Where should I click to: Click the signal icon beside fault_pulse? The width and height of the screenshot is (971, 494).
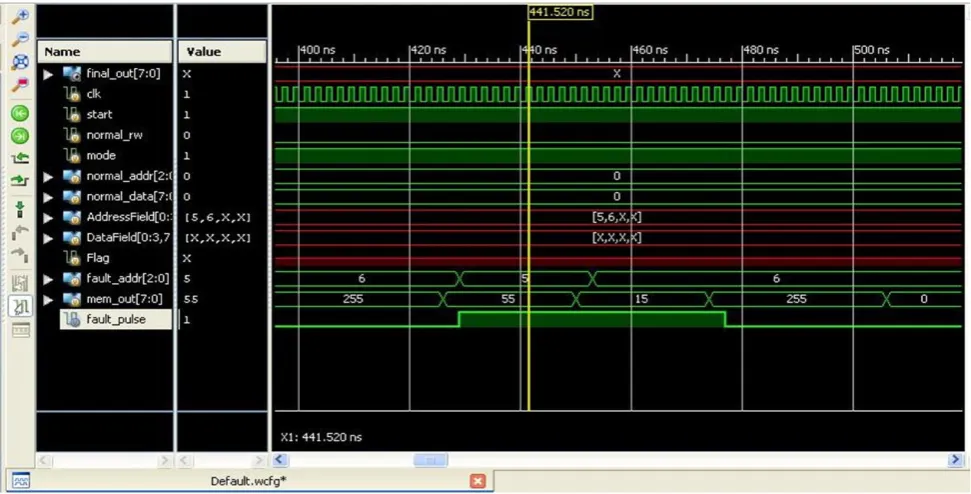(72, 319)
